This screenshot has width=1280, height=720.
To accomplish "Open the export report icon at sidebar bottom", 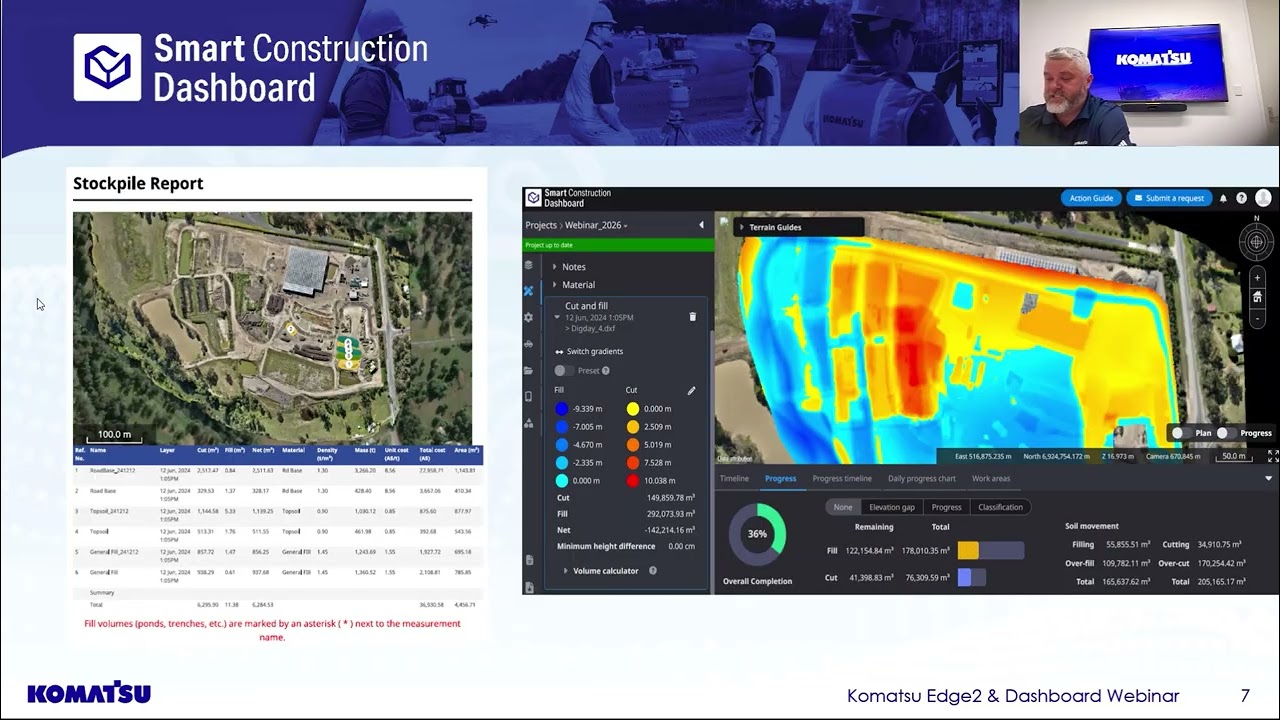I will 529,587.
